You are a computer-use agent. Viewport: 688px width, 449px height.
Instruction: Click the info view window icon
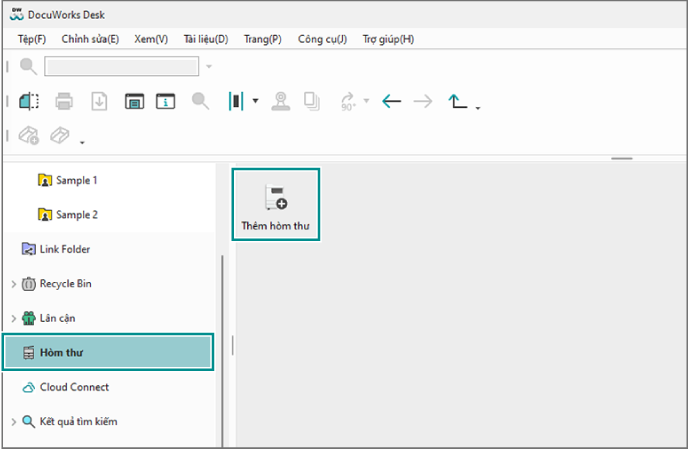166,101
